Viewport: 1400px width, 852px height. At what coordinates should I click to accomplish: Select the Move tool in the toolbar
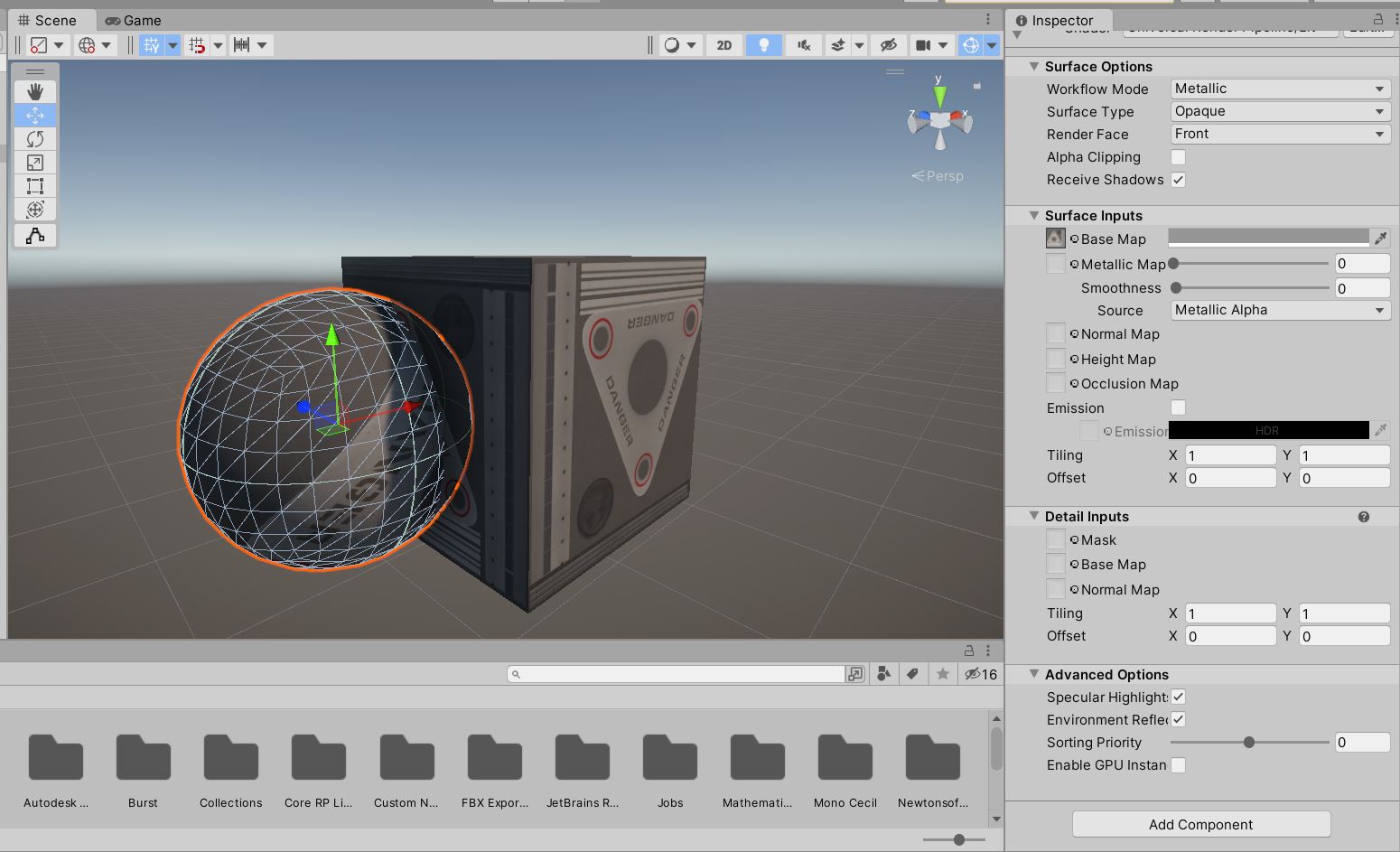point(34,115)
